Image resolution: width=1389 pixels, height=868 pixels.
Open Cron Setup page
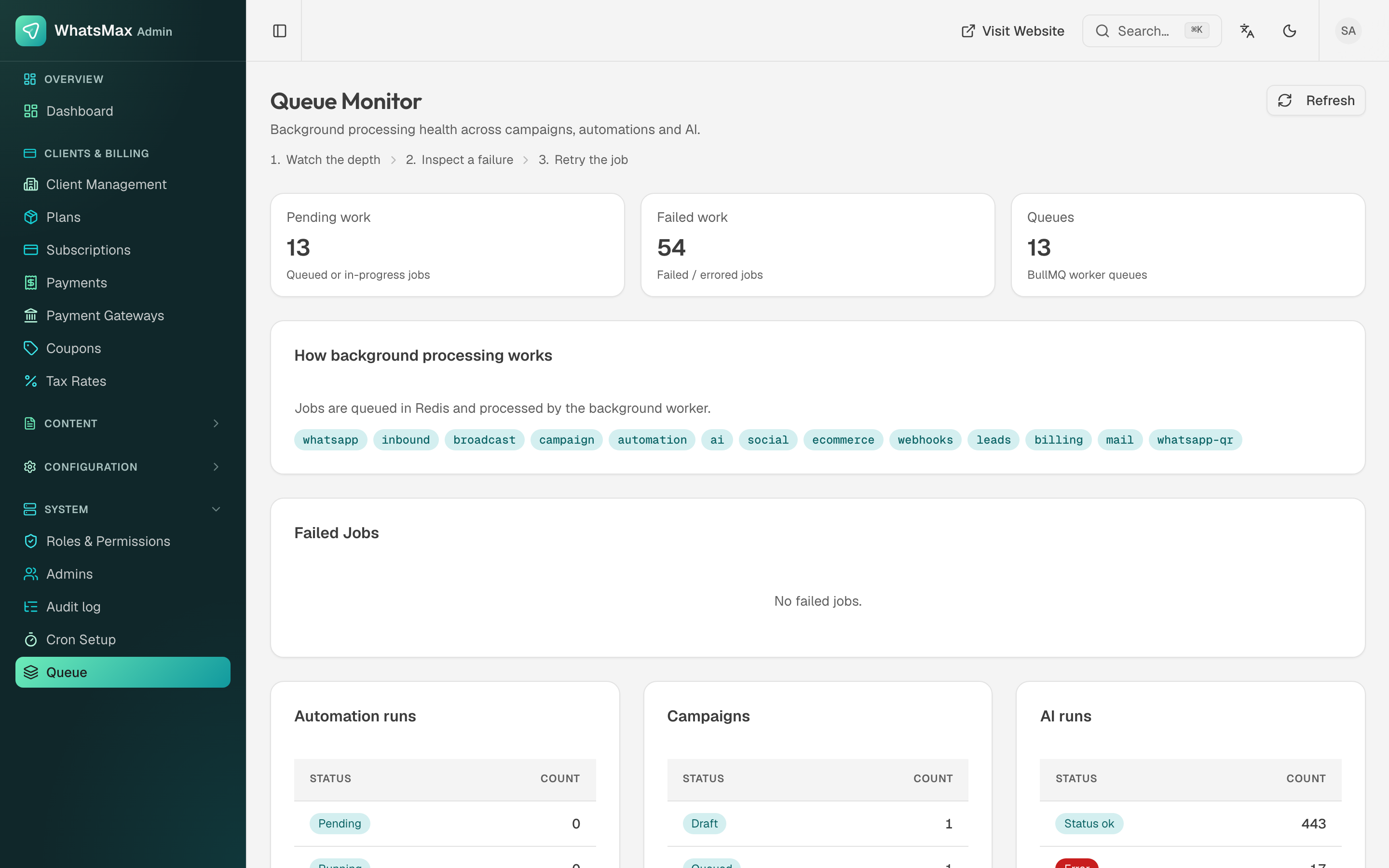(x=123, y=639)
